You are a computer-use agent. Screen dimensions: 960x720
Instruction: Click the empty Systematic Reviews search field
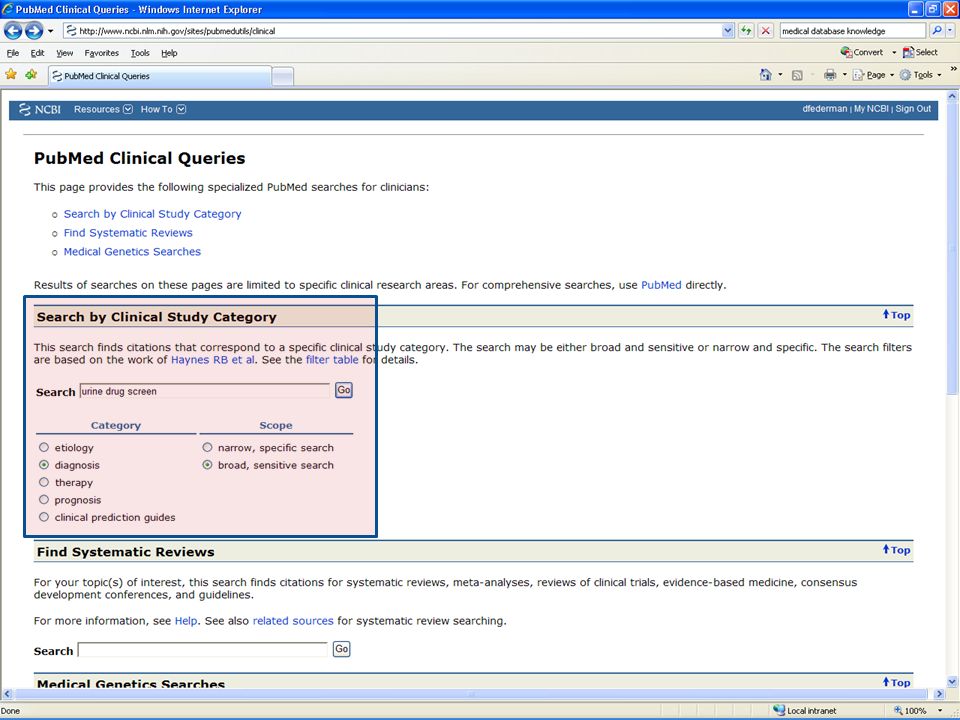203,650
